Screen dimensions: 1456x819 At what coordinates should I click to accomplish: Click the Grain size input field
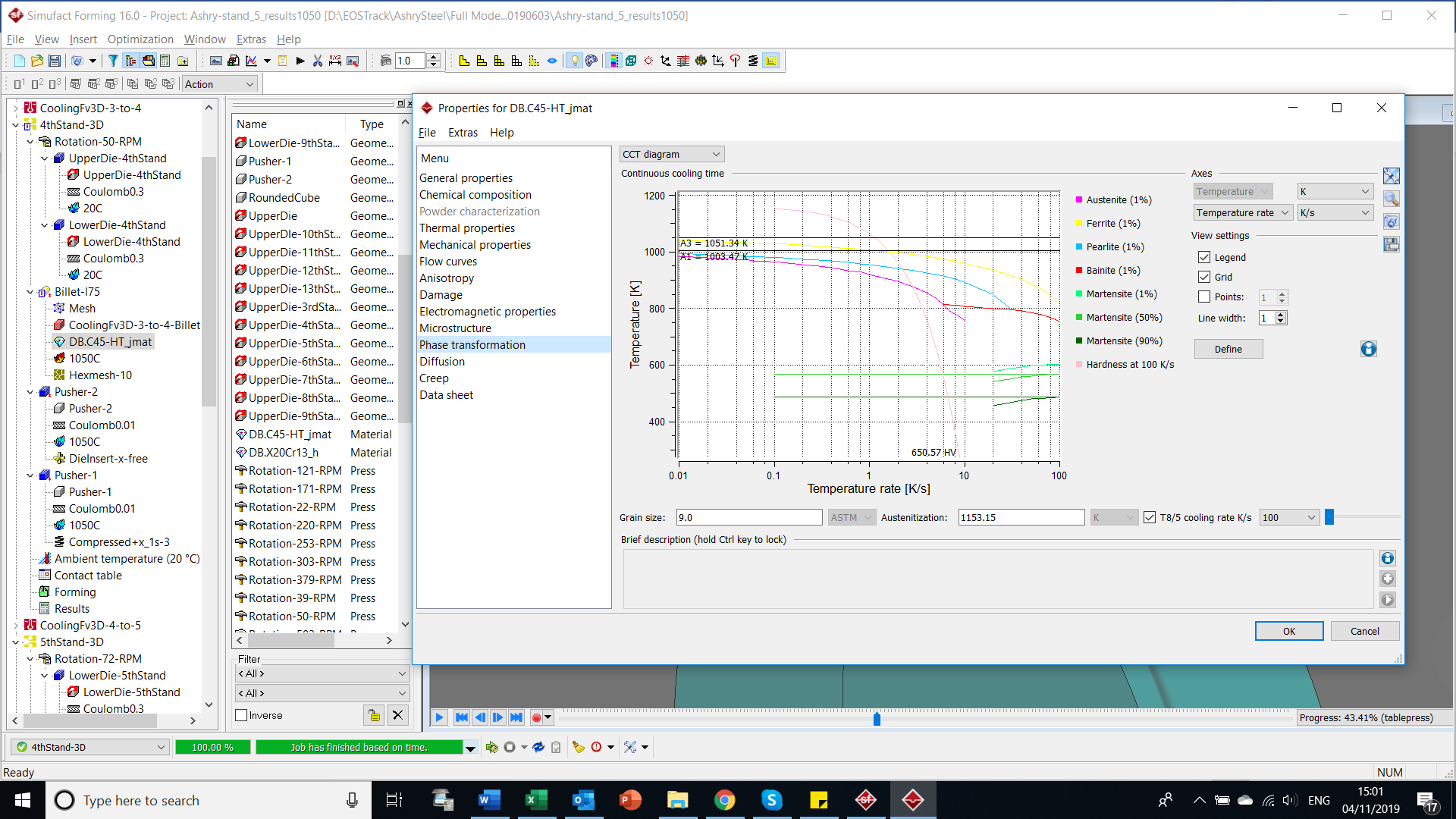[749, 517]
